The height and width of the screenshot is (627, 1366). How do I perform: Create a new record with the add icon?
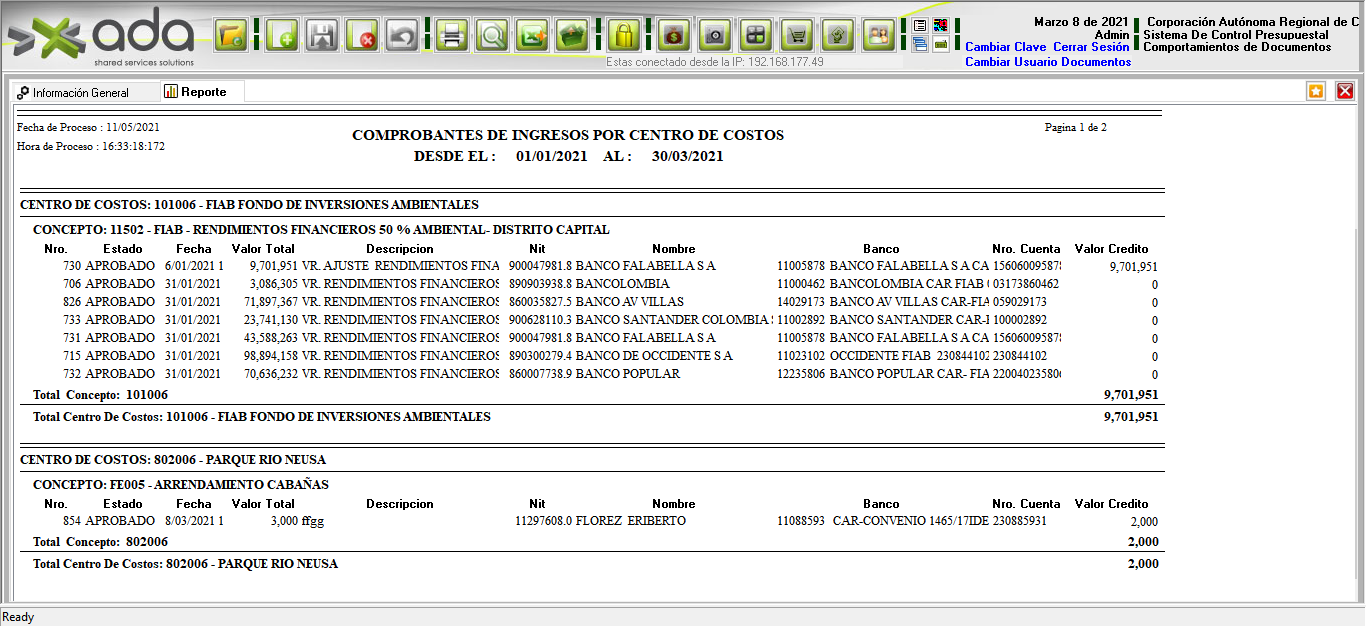(x=284, y=36)
